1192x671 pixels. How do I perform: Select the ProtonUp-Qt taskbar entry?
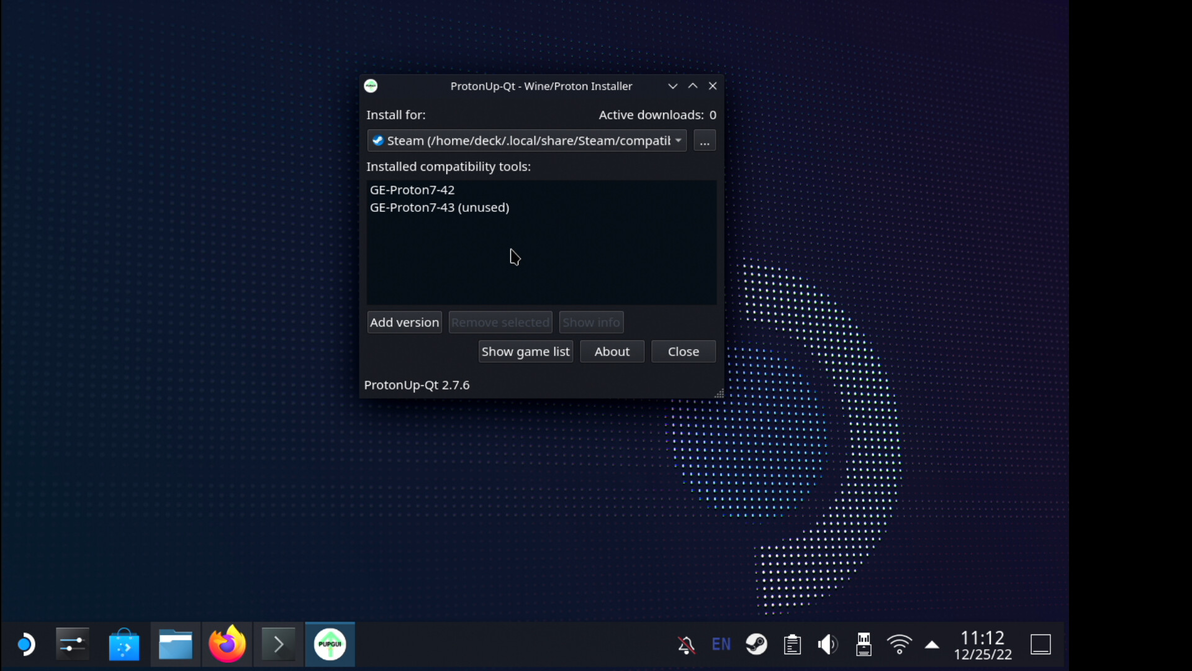330,644
